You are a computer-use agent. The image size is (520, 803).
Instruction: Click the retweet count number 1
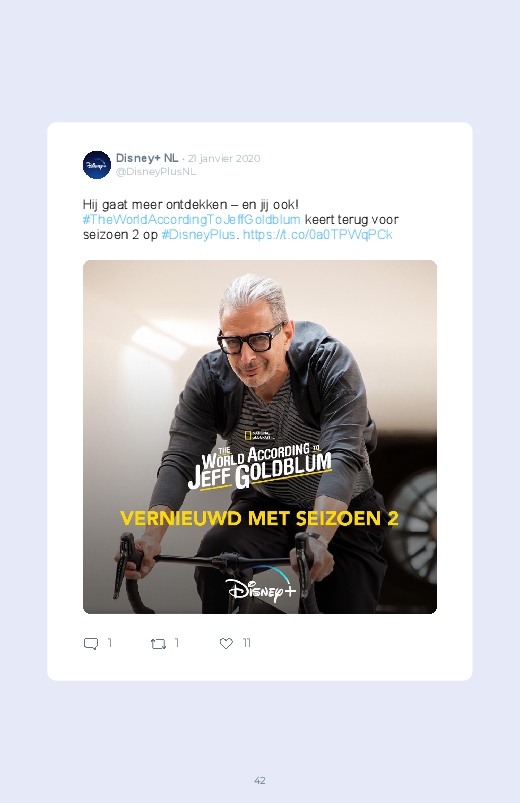pyautogui.click(x=177, y=643)
